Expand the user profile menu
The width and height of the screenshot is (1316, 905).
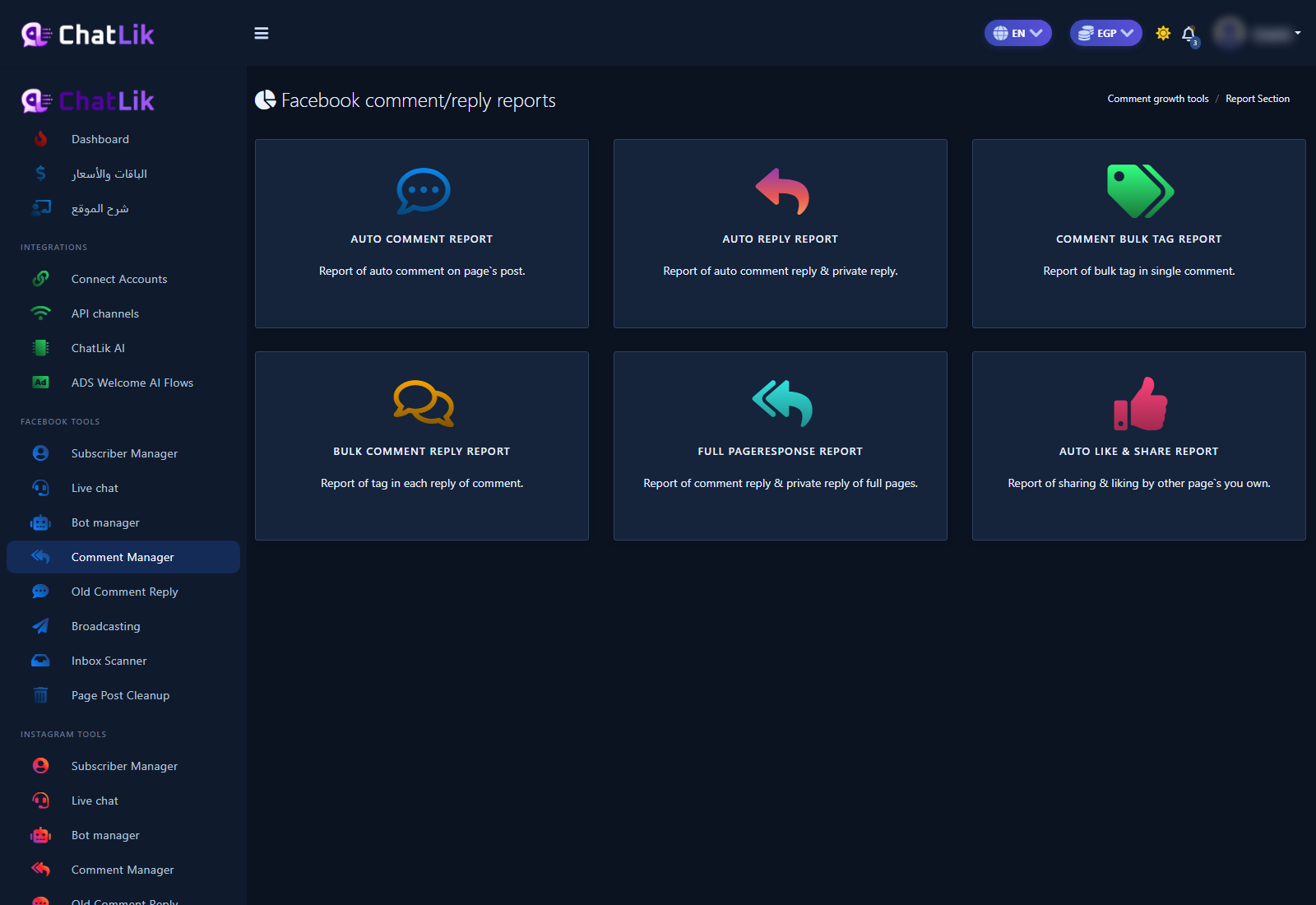[x=1258, y=33]
